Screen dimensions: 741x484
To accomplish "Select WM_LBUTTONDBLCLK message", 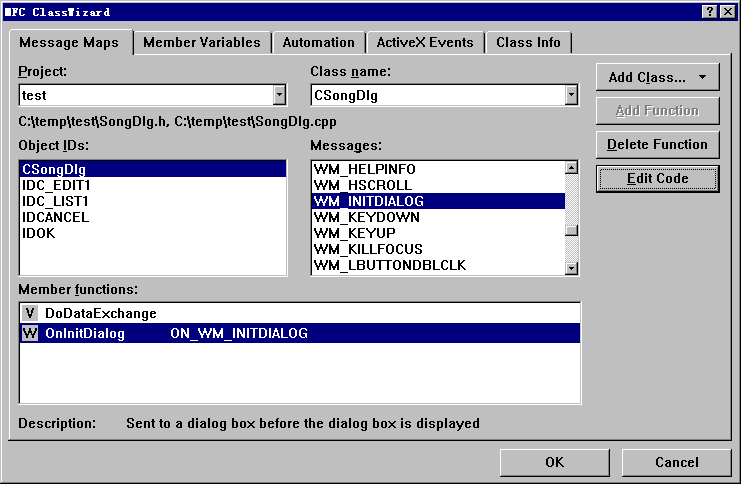I will pos(439,265).
